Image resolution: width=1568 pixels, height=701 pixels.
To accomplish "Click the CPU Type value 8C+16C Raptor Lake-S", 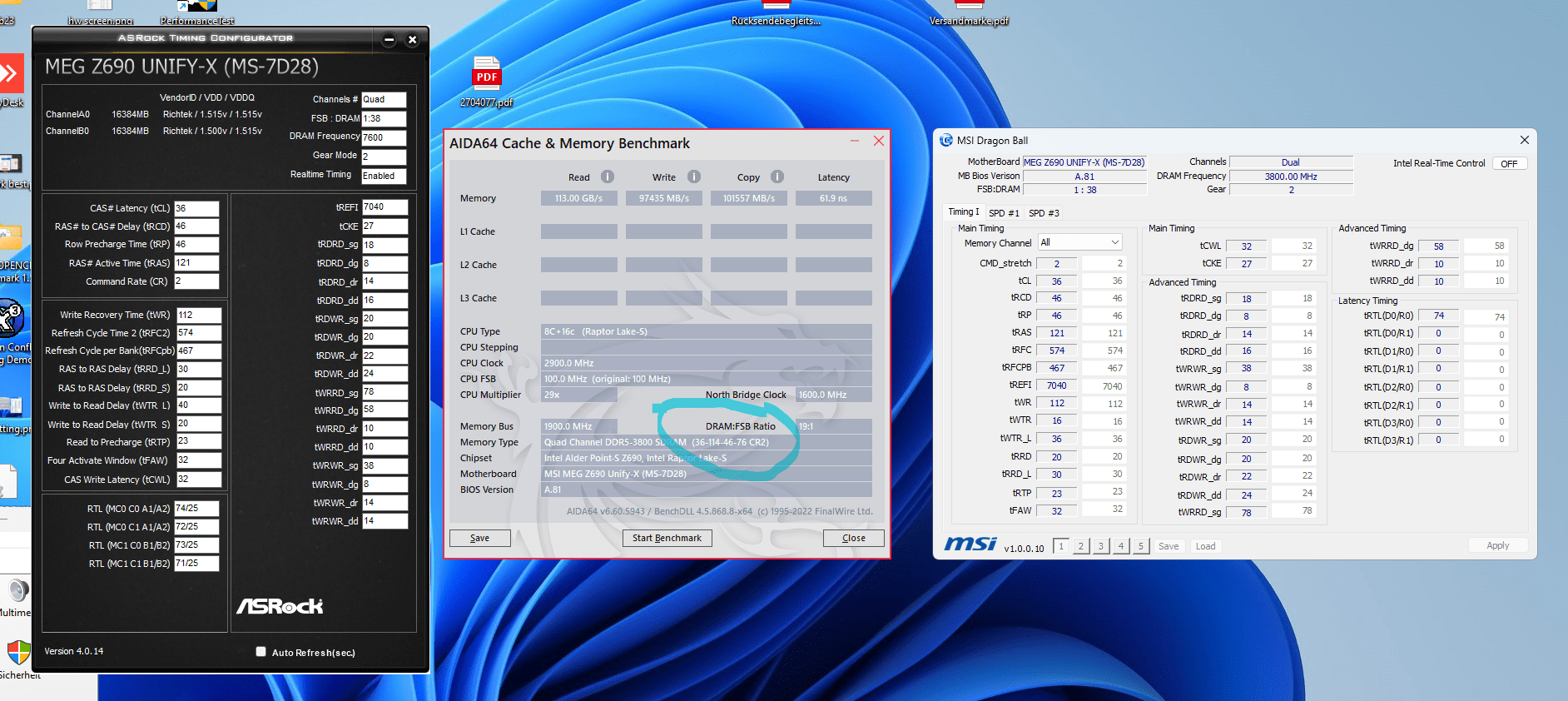I will point(707,331).
